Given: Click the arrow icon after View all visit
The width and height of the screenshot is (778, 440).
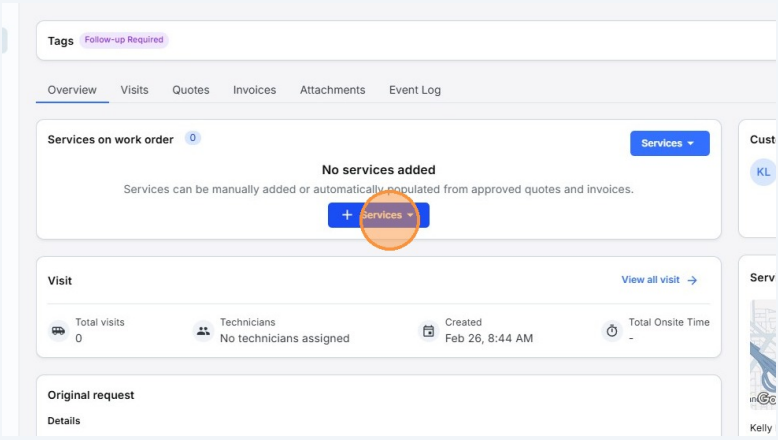Looking at the screenshot, I should (692, 280).
